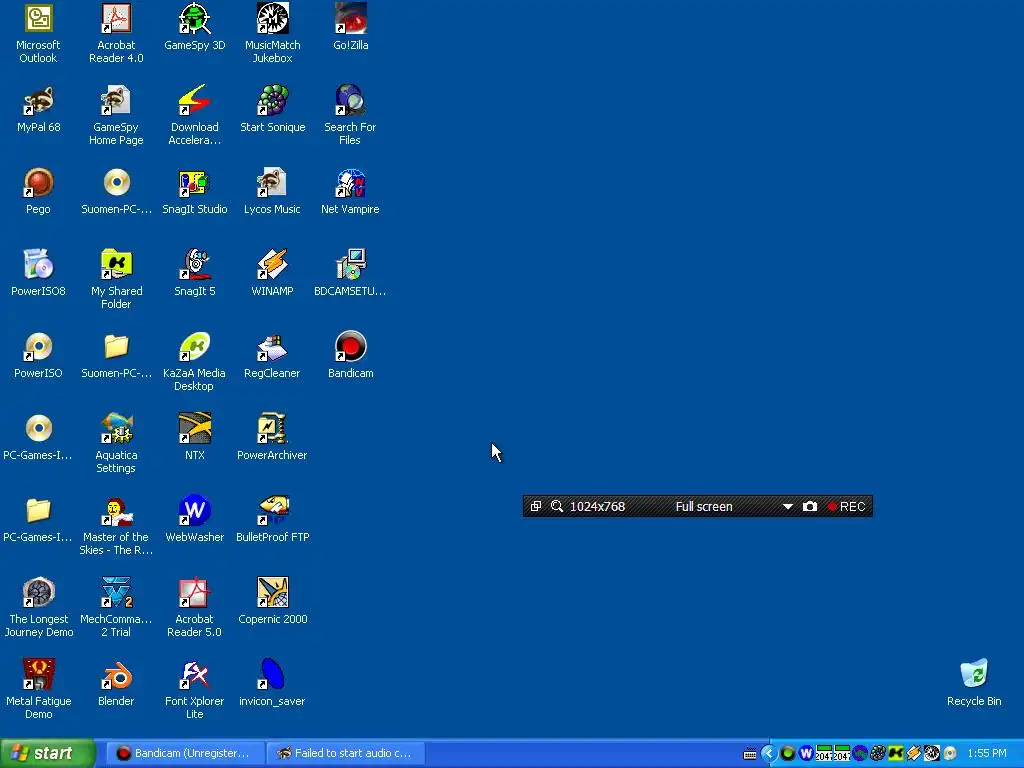The image size is (1024, 768).
Task: Open the Bandicam mode dropdown arrow
Action: click(788, 507)
